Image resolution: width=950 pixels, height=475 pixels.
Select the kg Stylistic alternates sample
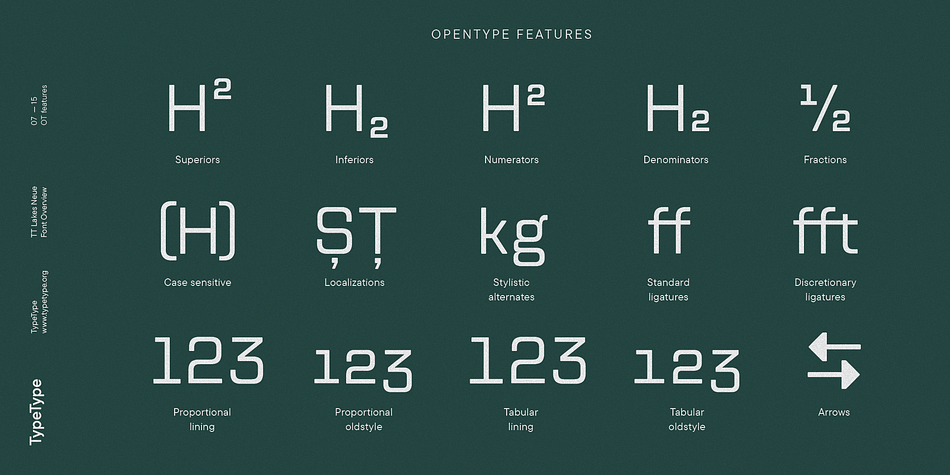(x=514, y=236)
